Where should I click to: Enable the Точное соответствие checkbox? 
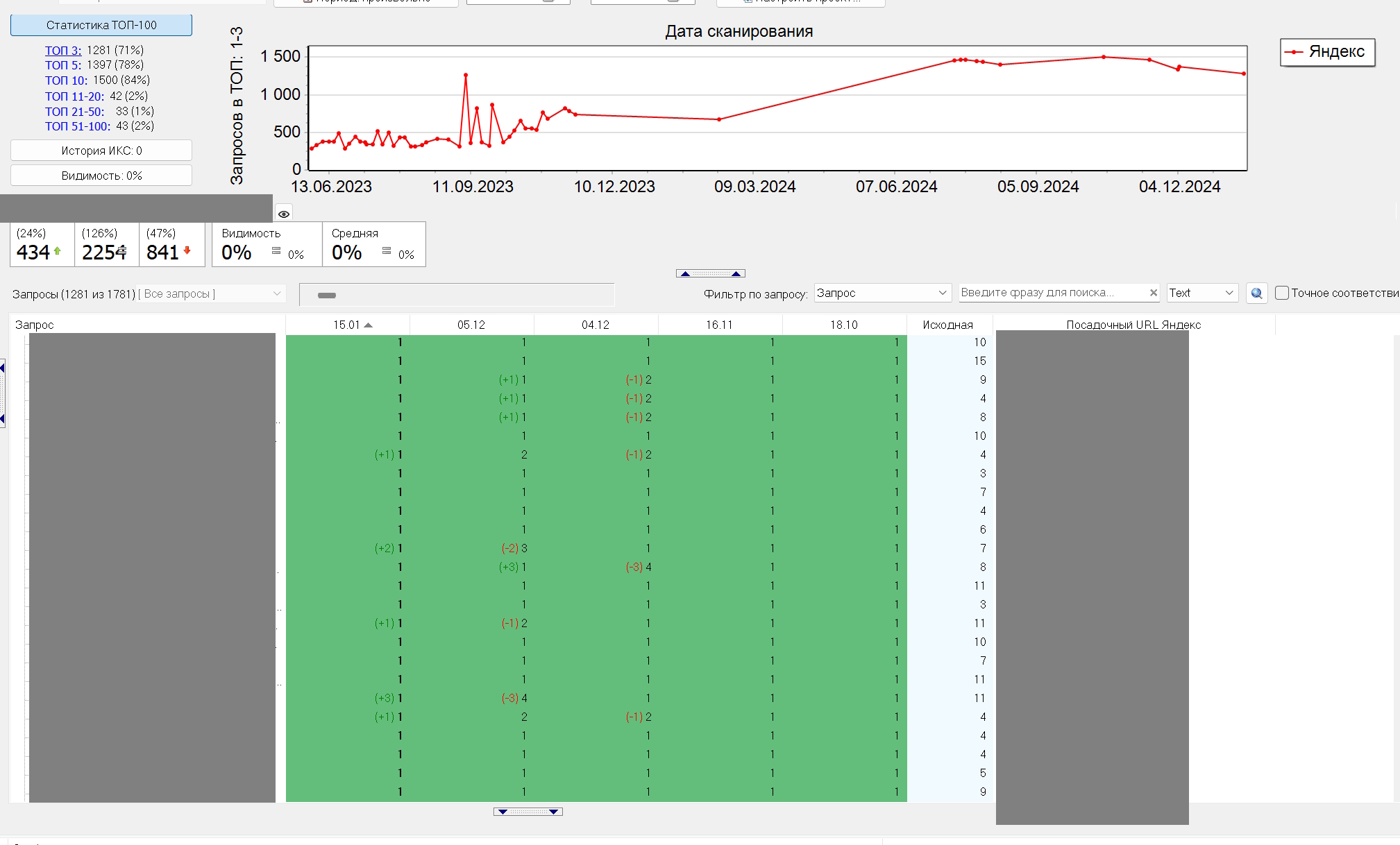[x=1282, y=293]
